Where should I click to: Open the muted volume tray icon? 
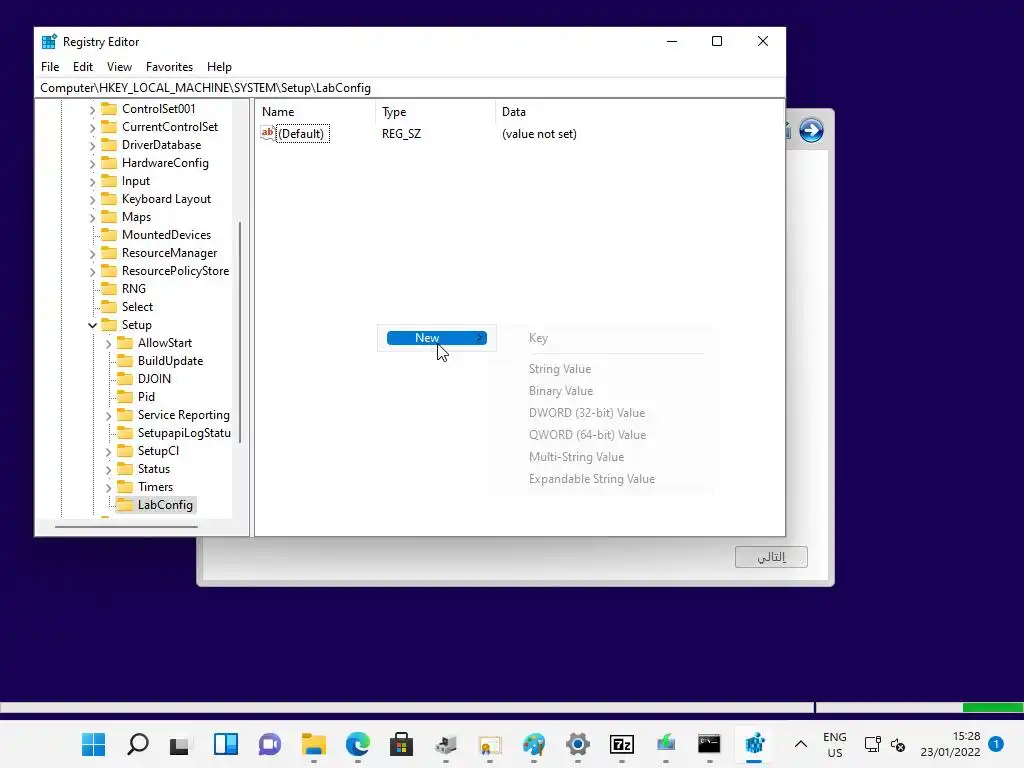[898, 745]
